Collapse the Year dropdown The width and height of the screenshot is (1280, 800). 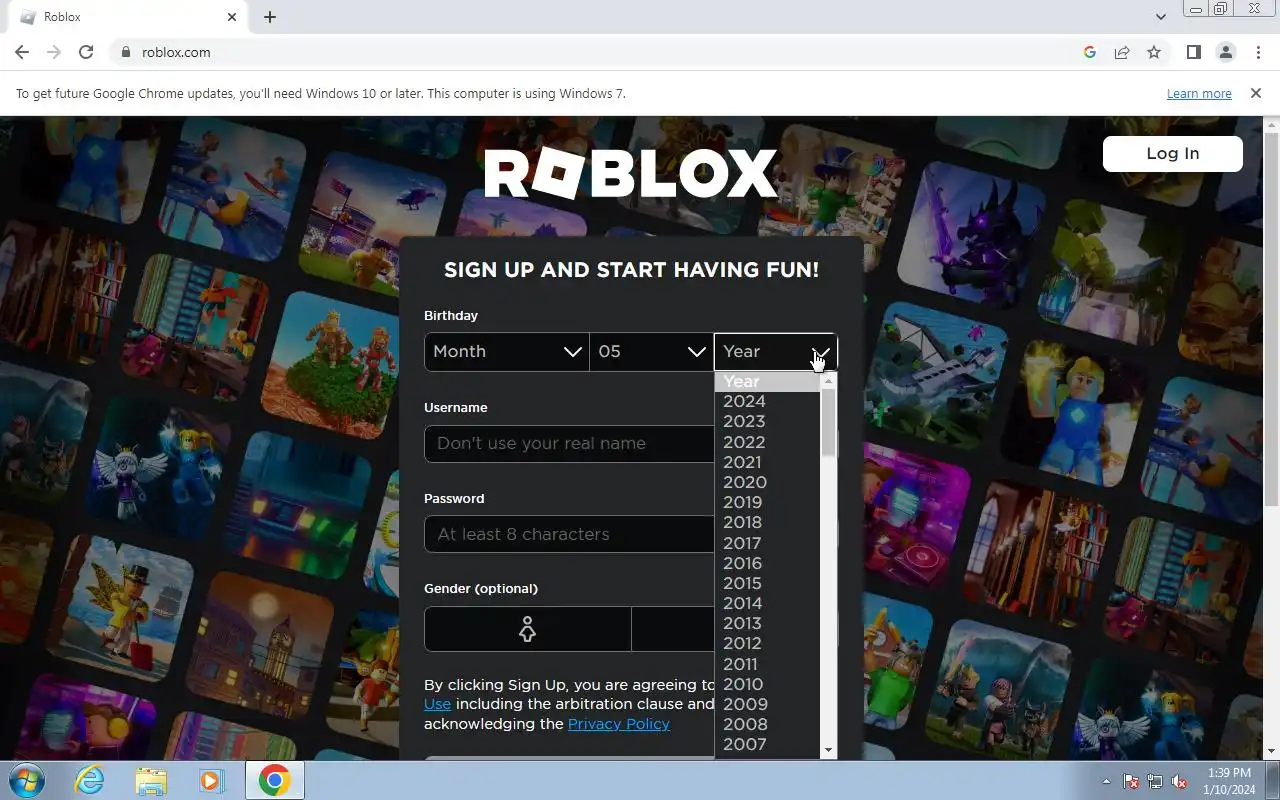pos(776,352)
